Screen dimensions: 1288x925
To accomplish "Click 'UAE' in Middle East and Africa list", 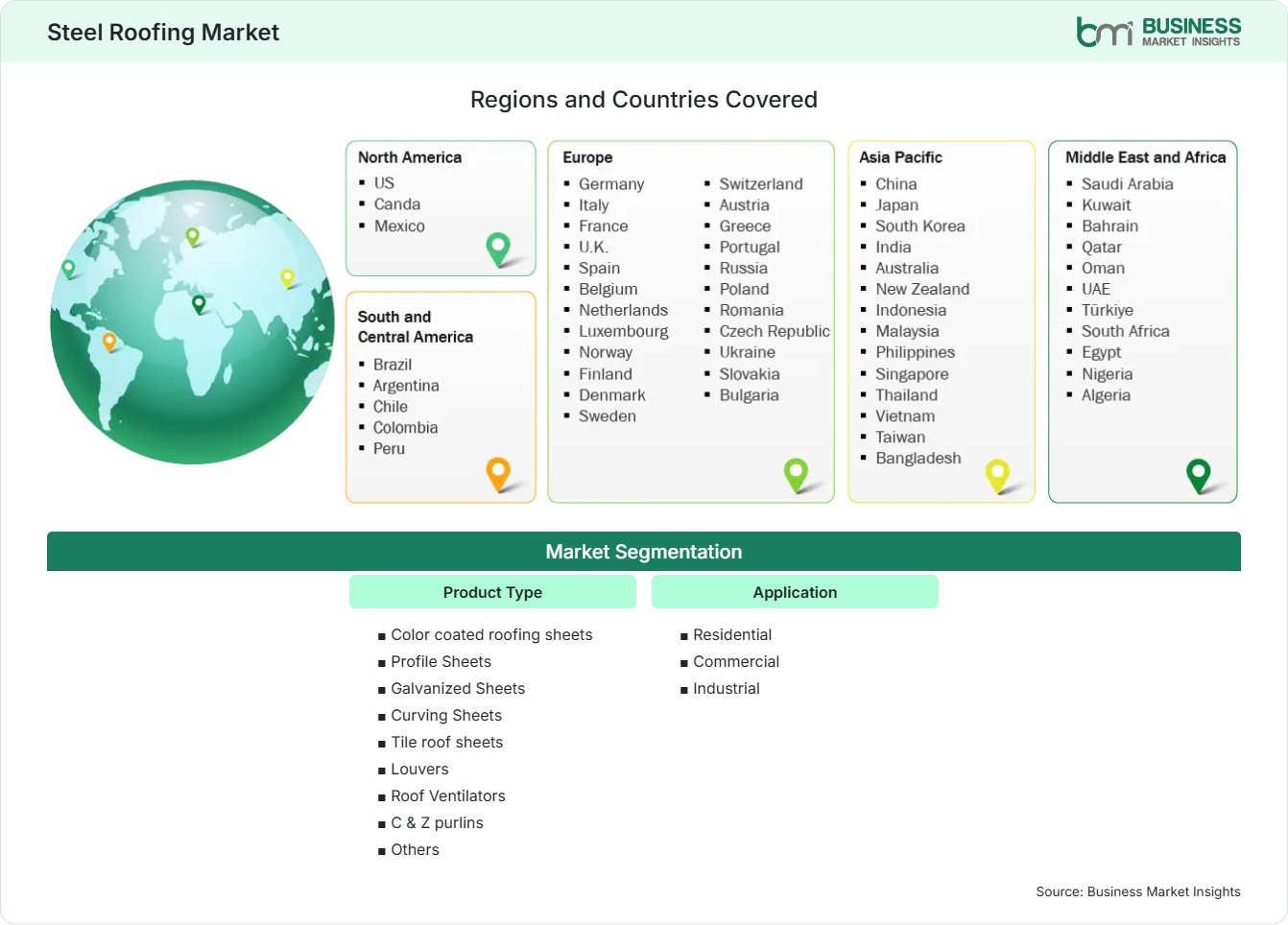I will 1096,289.
